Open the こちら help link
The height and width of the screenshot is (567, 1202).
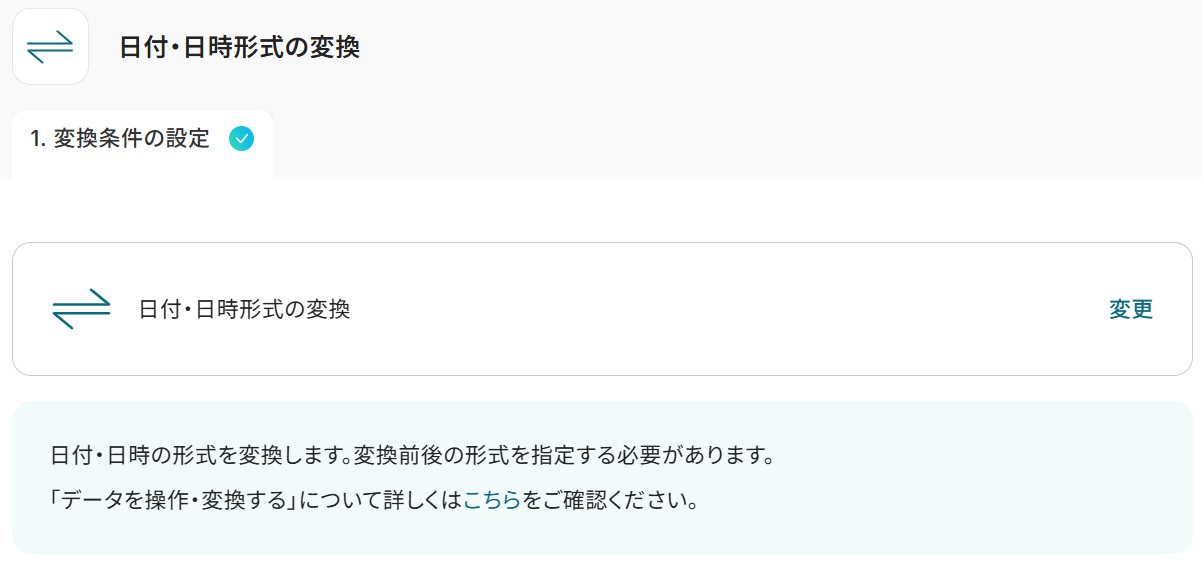click(492, 500)
